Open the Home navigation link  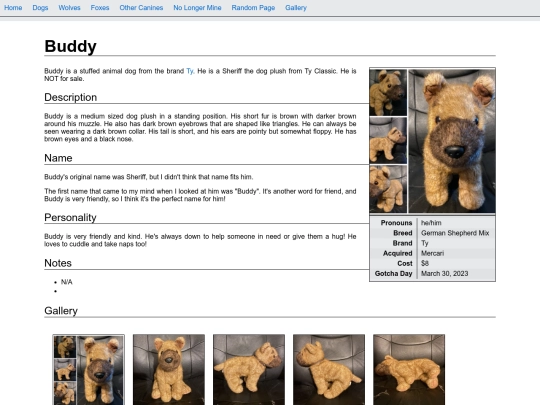pos(13,8)
